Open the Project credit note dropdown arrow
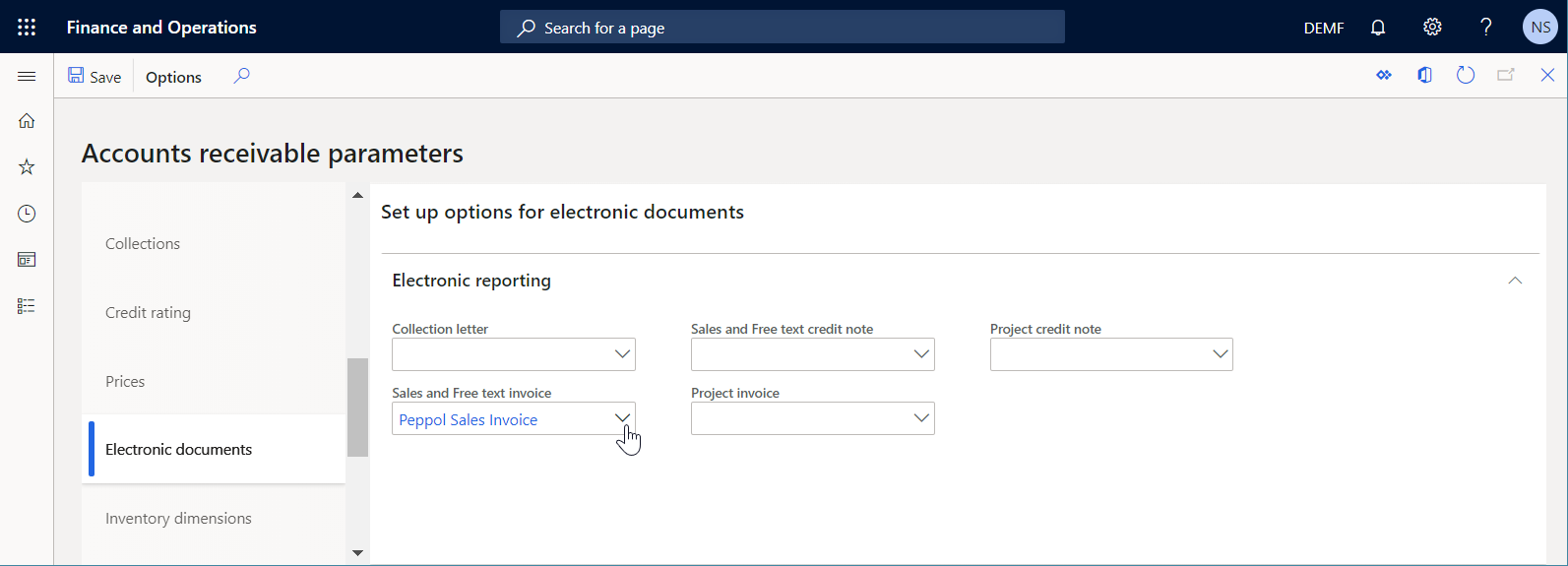 (x=1221, y=354)
